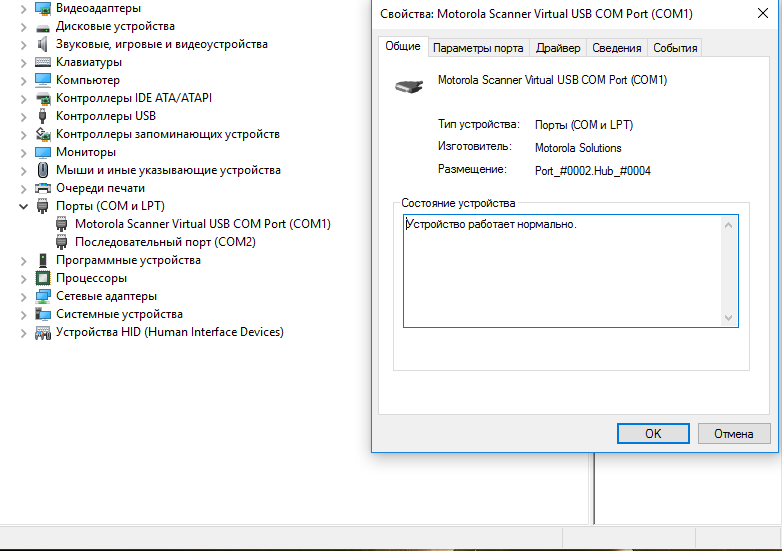Expand the Дисковые устройства node

pos(23,27)
